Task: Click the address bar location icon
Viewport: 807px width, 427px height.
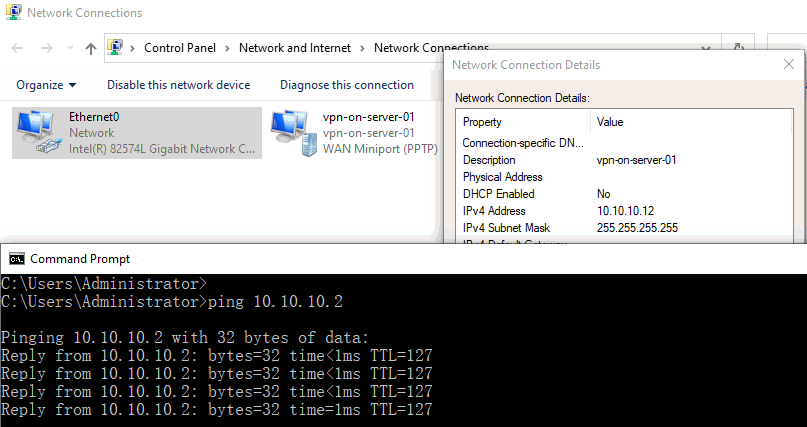Action: [116, 47]
